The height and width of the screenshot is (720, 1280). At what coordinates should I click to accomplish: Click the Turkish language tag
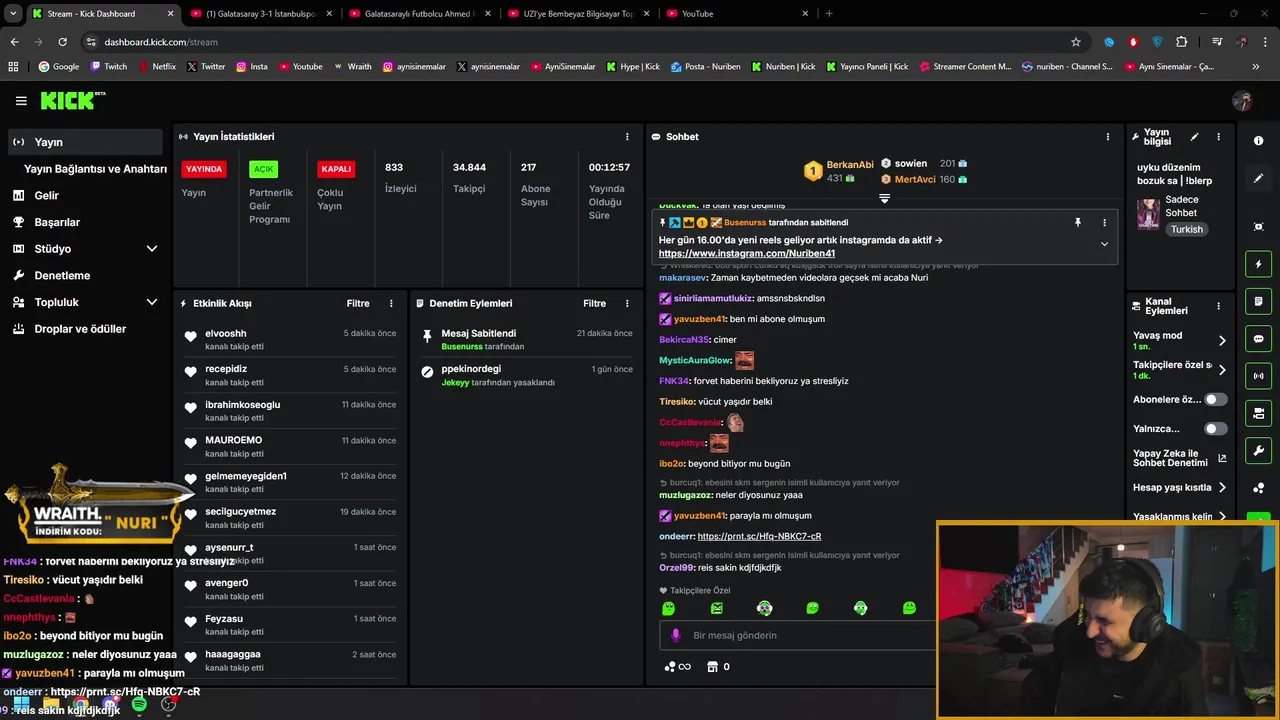(x=1187, y=229)
